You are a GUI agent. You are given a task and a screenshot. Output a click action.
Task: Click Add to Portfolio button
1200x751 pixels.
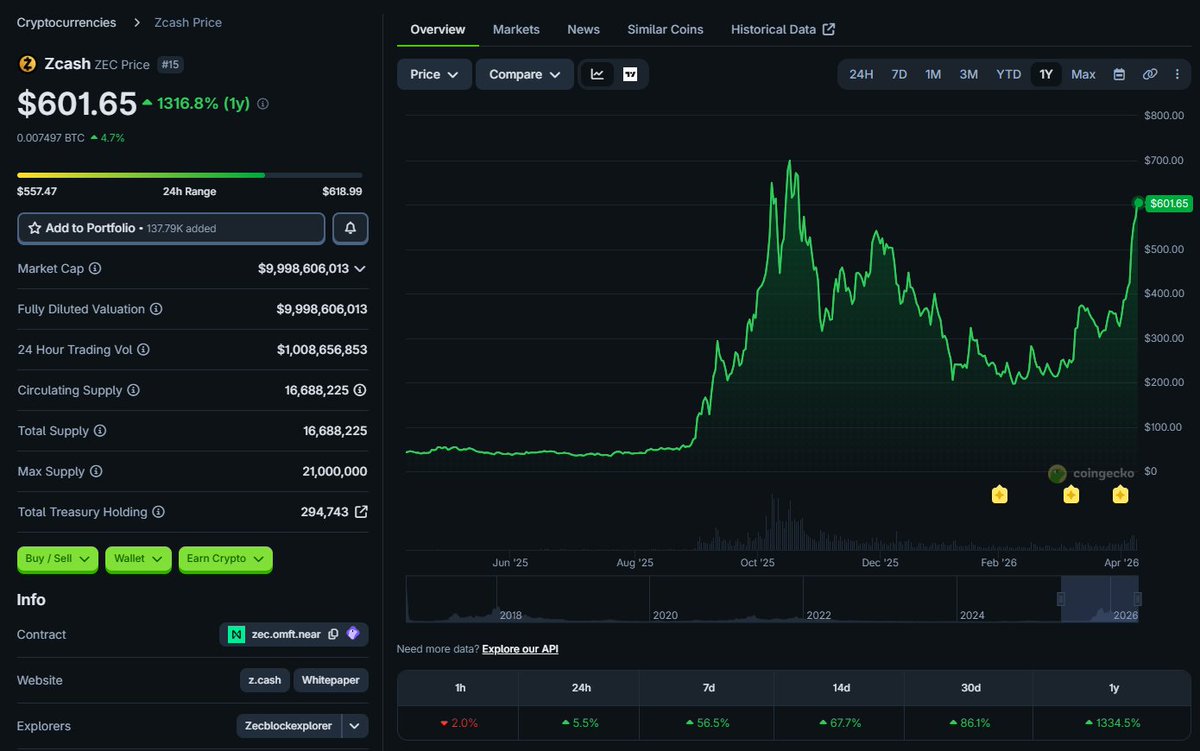coord(171,228)
